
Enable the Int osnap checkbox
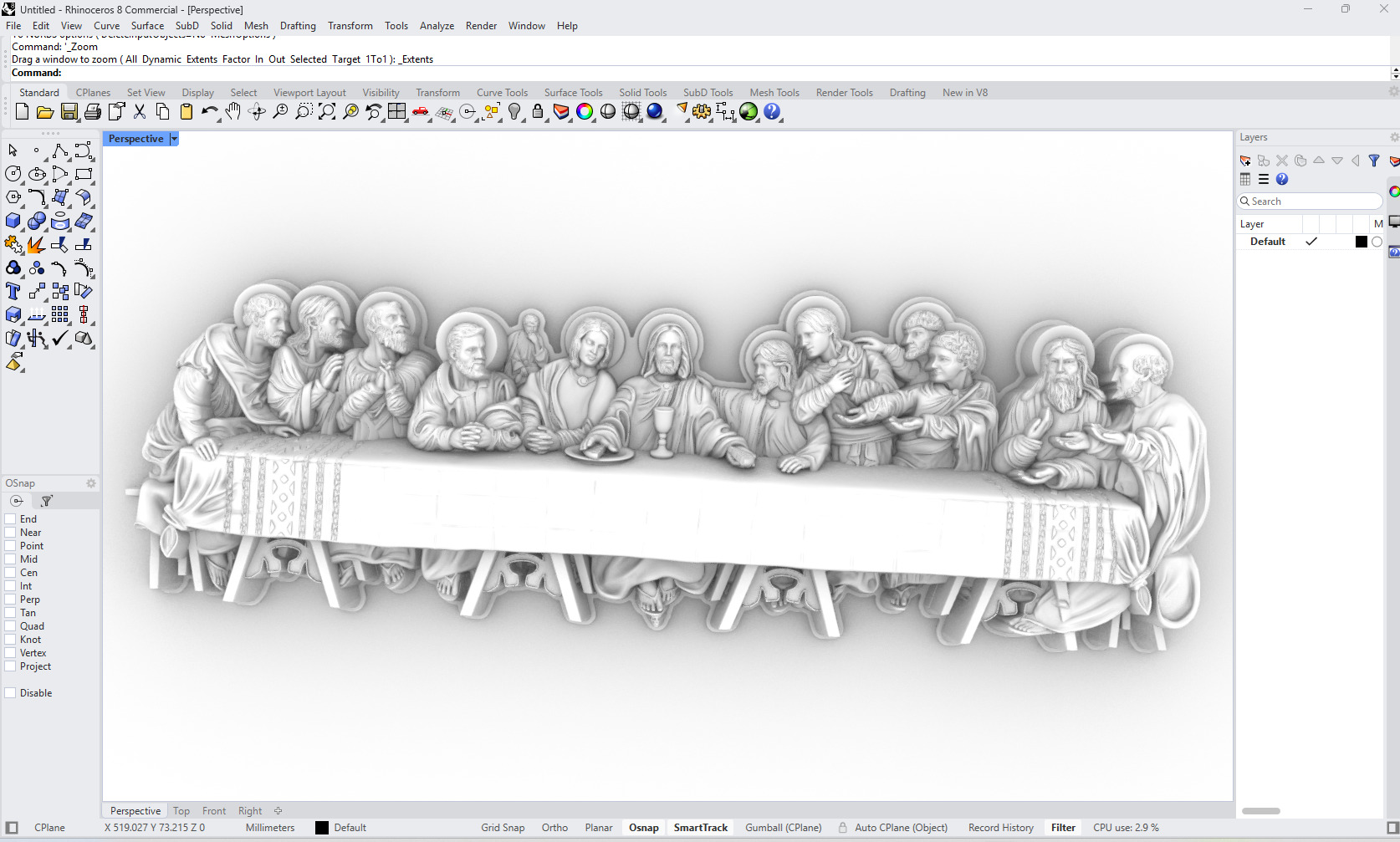pyautogui.click(x=10, y=586)
